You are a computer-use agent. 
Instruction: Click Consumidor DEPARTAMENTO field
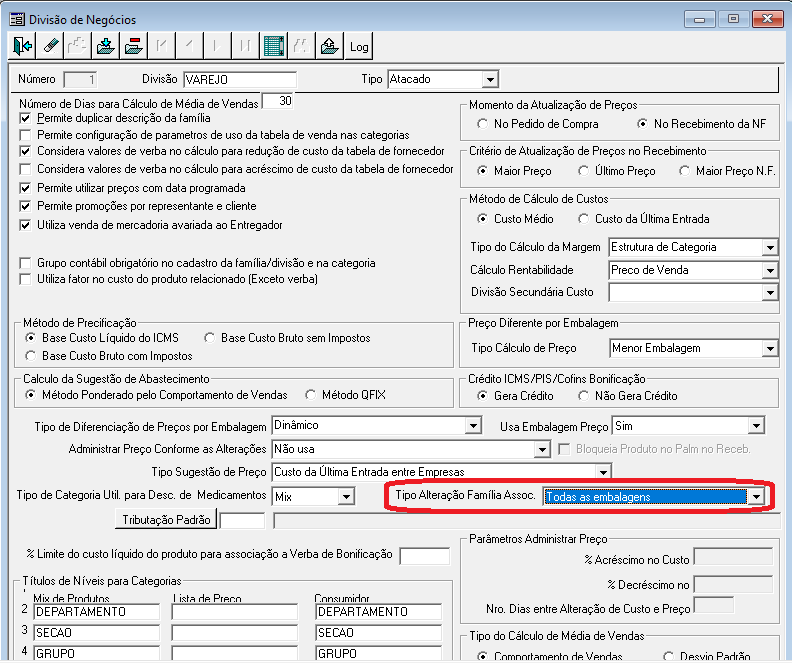point(379,612)
